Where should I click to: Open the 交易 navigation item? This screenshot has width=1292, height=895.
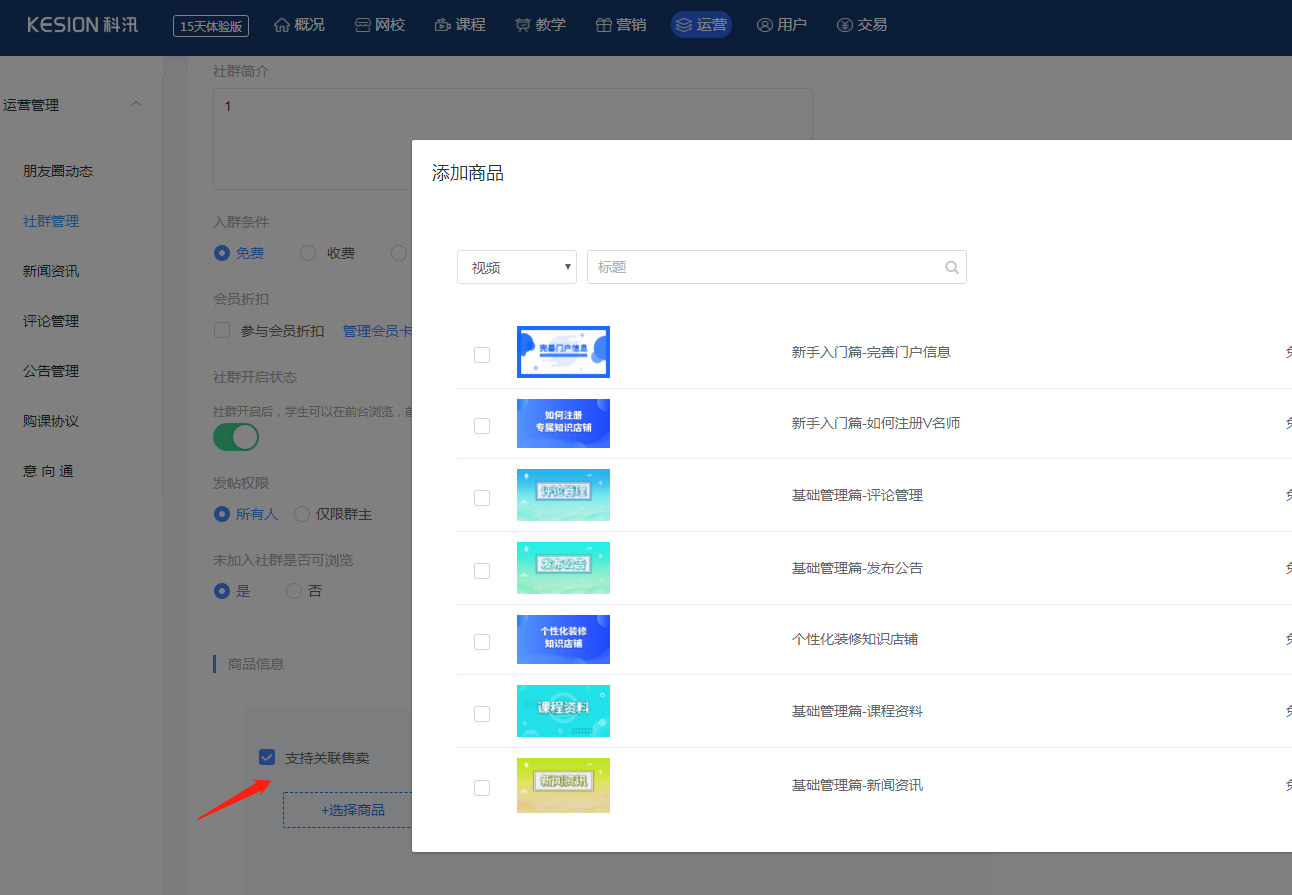861,25
